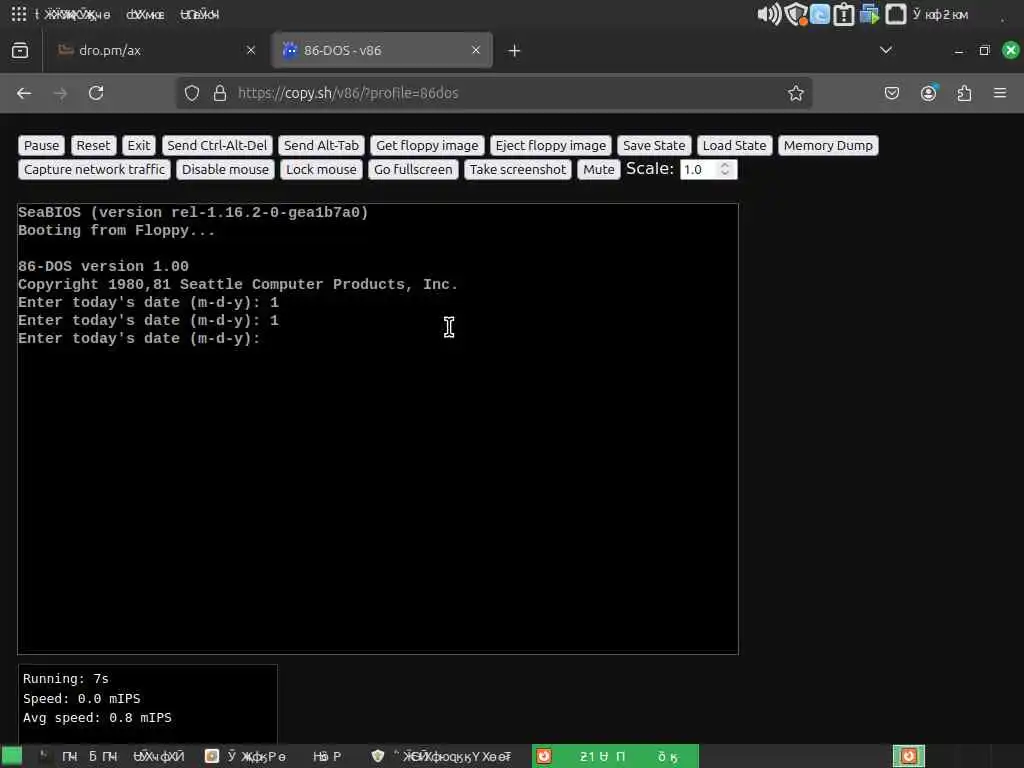Open the security shield tray icon
The width and height of the screenshot is (1024, 768).
pyautogui.click(x=796, y=14)
